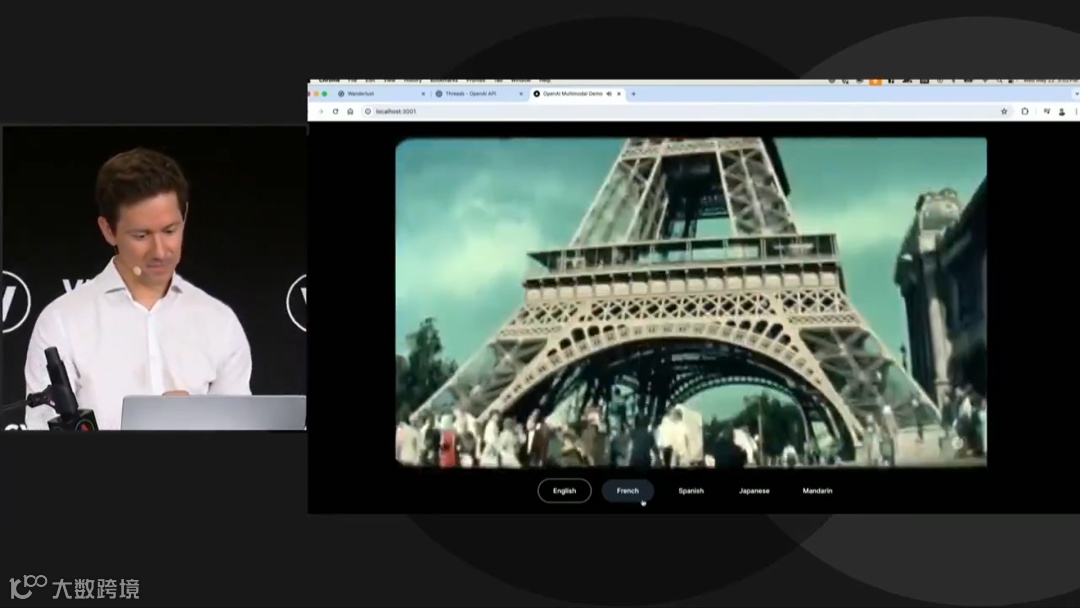Close the OpenAI Multimodal Demo tab
The image size is (1080, 608).
[x=619, y=94]
